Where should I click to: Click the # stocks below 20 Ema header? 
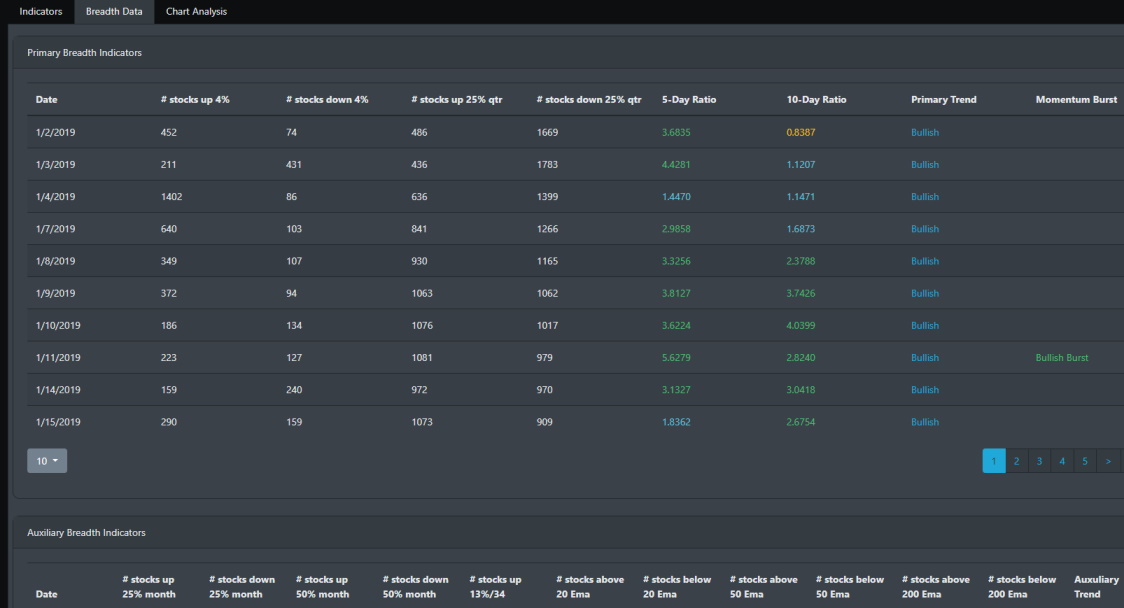pyautogui.click(x=677, y=587)
